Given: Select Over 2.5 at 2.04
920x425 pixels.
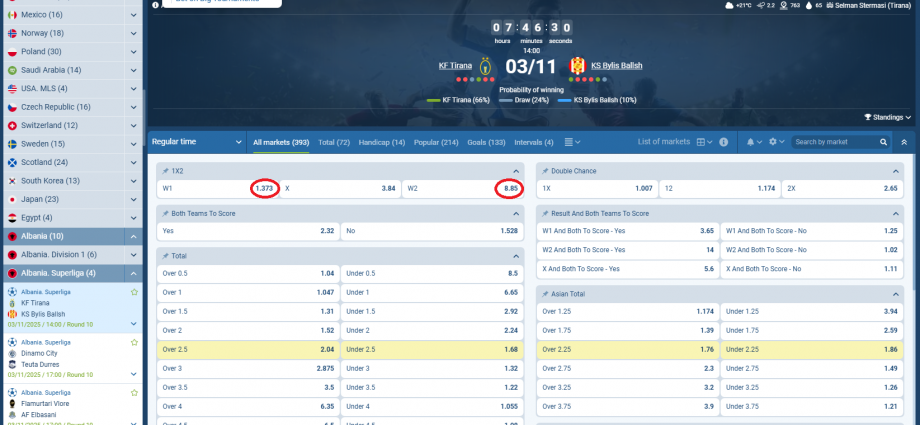Looking at the screenshot, I should point(248,349).
